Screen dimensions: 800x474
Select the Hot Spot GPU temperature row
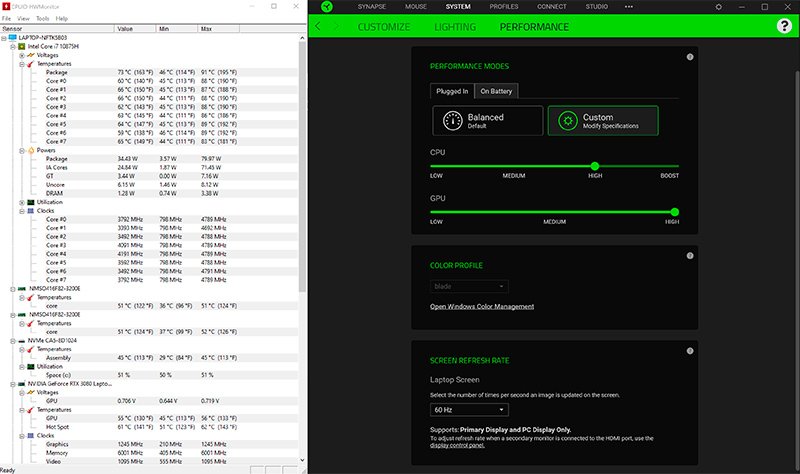point(149,427)
